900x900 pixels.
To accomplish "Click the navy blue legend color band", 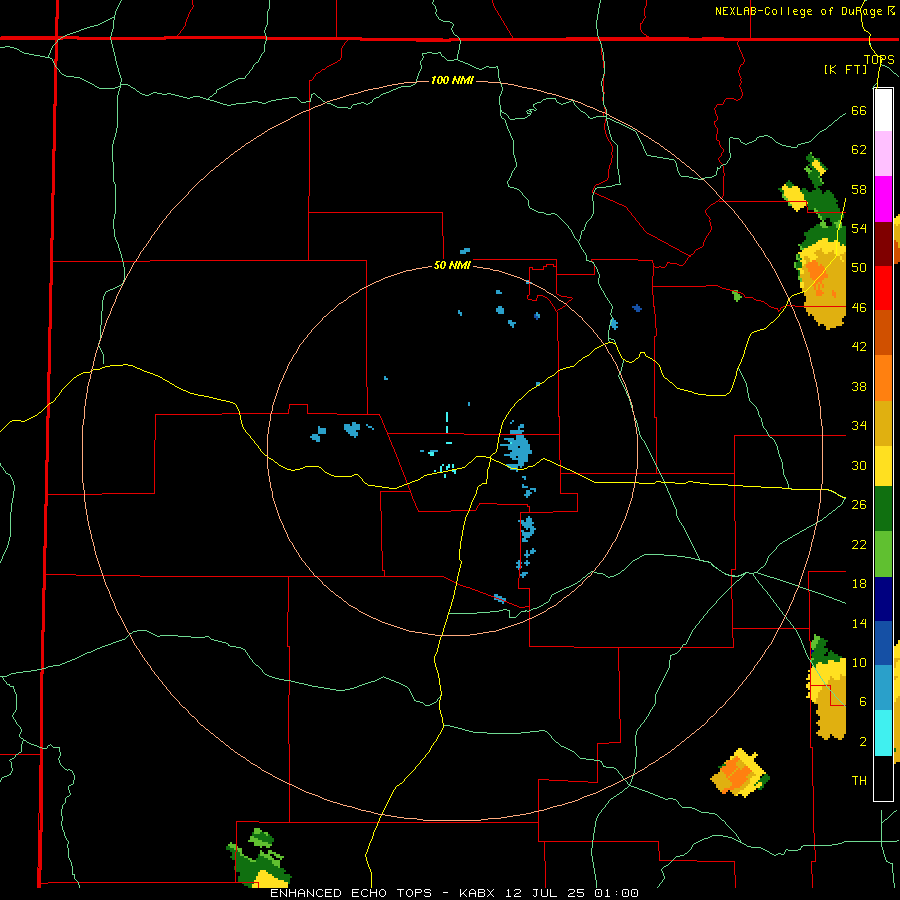I will pos(883,599).
